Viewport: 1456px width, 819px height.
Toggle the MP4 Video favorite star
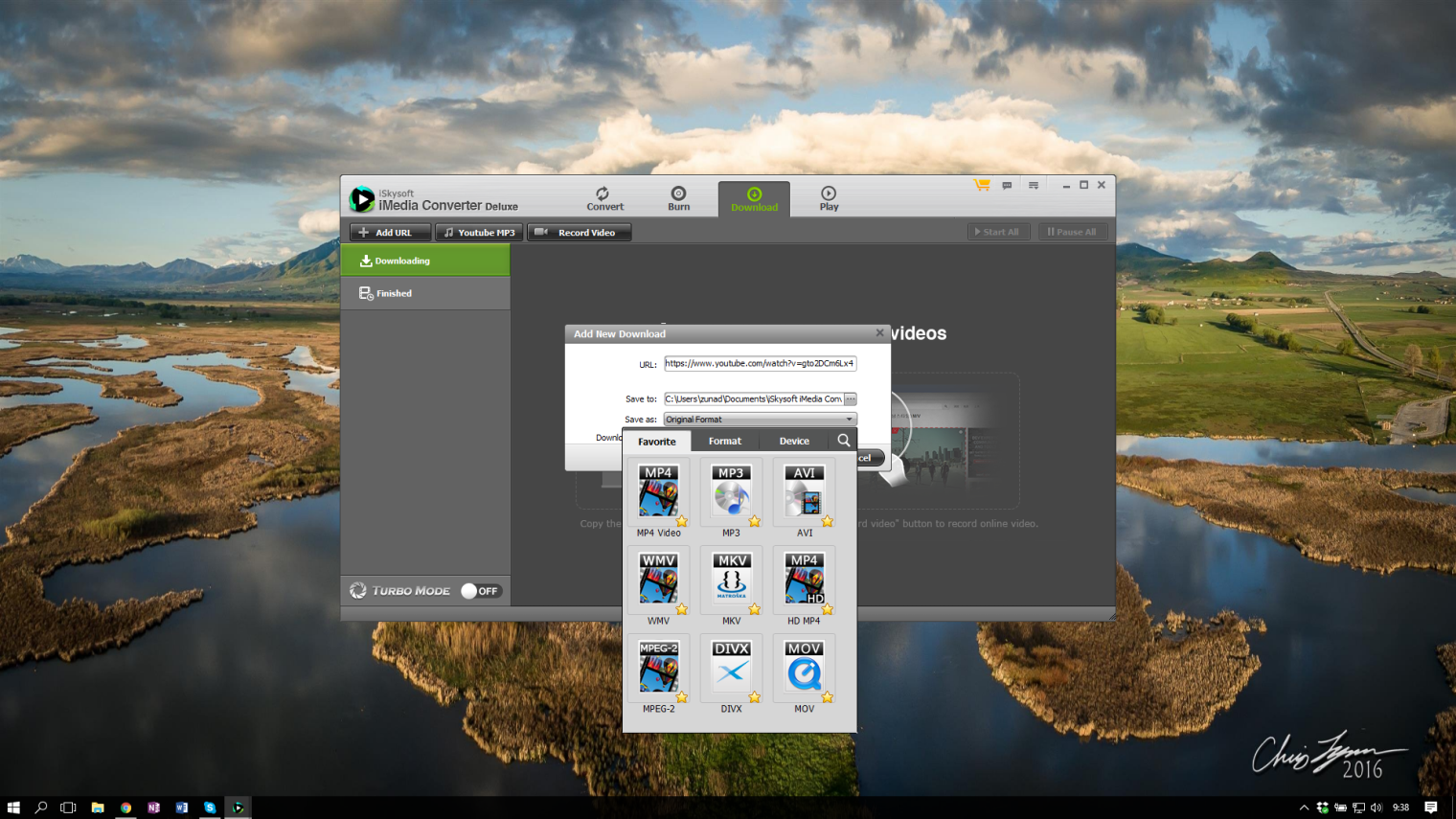point(682,521)
